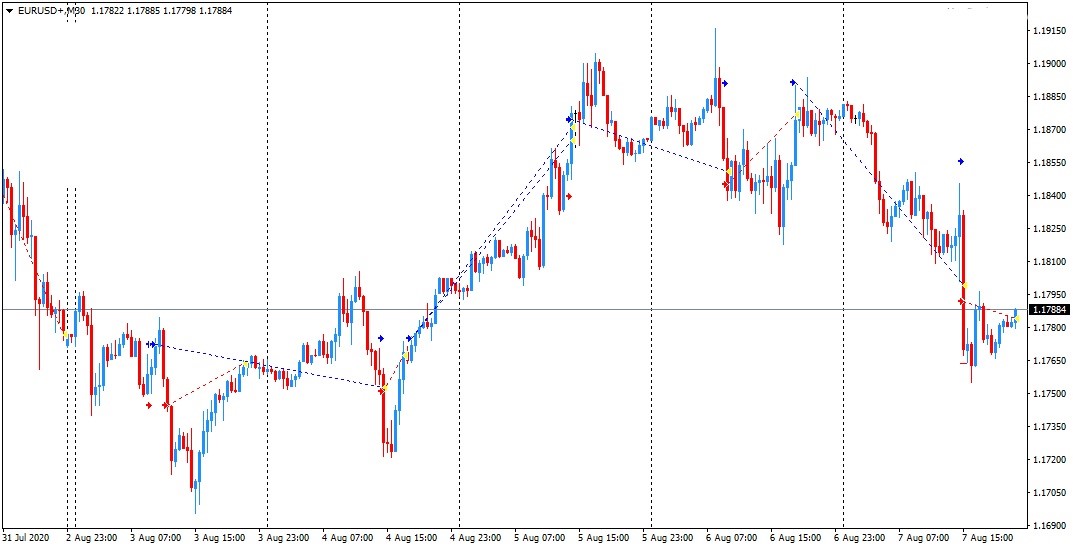Click the 4 Aug 15:00 time label
Viewport: 1073px width, 548px height.
pyautogui.click(x=412, y=538)
